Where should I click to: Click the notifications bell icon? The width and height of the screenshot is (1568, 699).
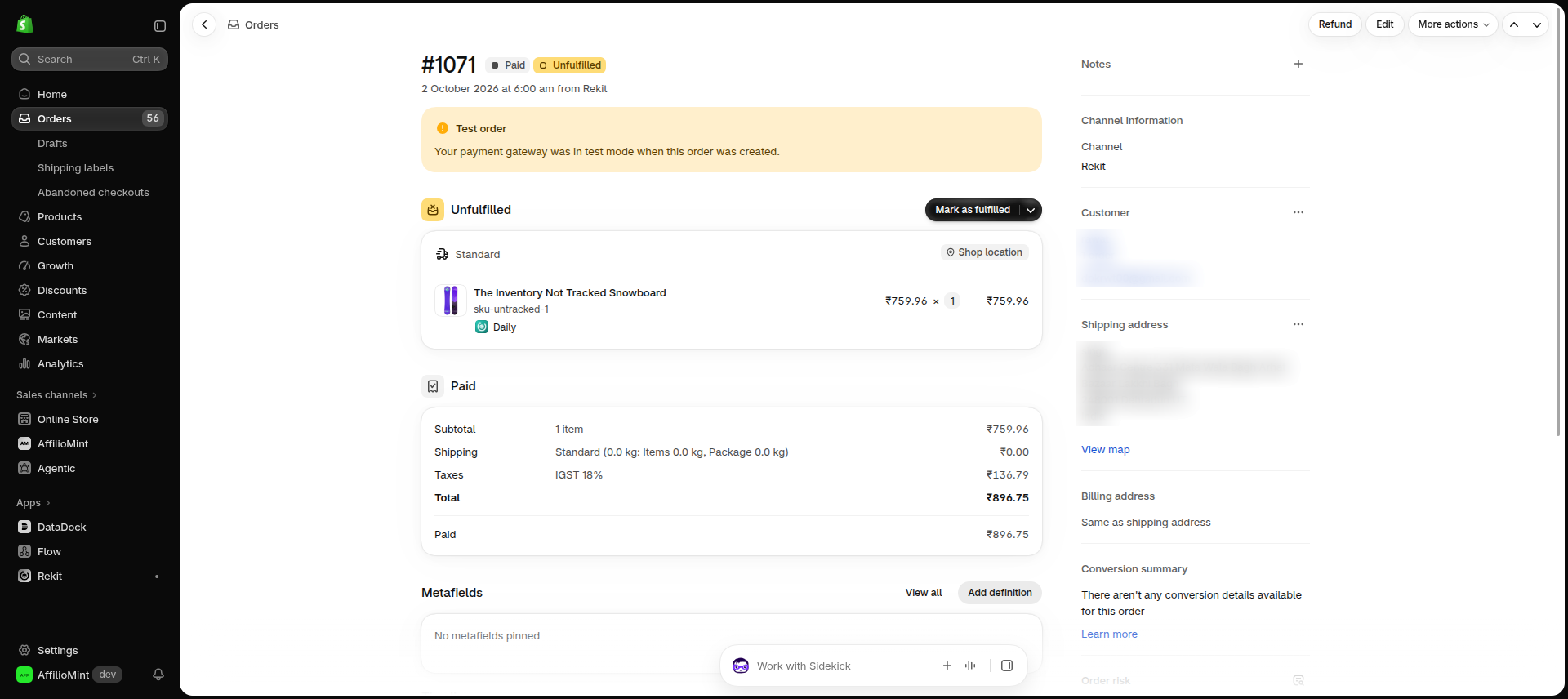158,675
